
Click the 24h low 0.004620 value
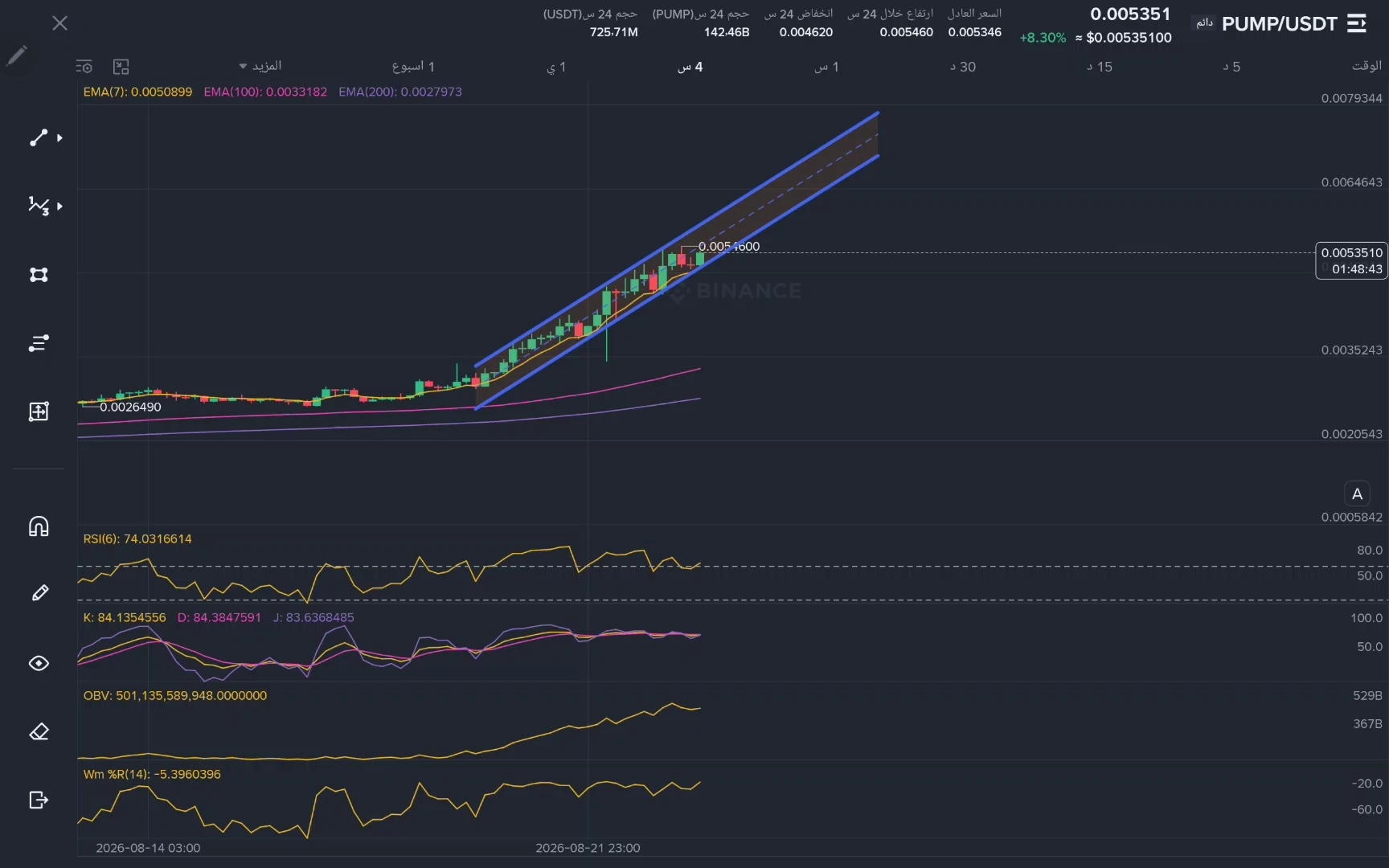[805, 32]
